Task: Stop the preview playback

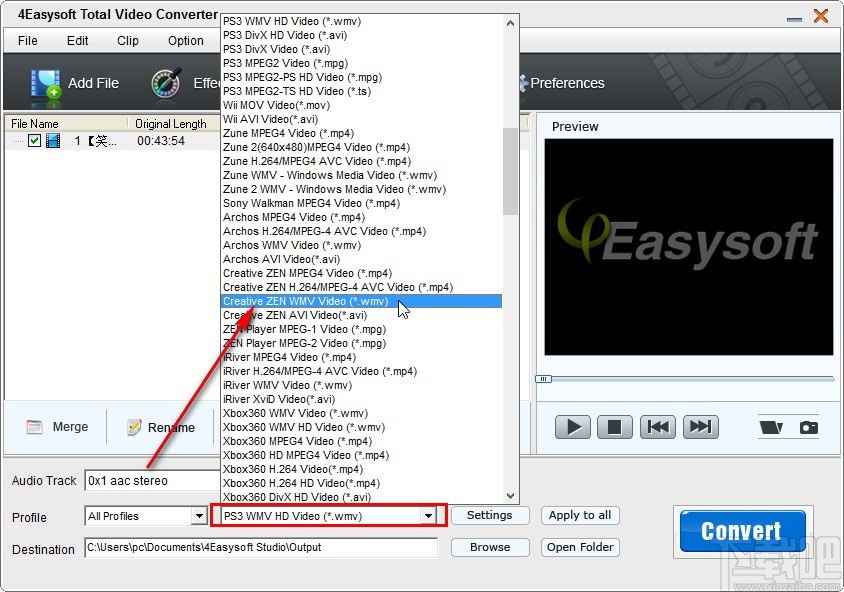Action: [614, 427]
